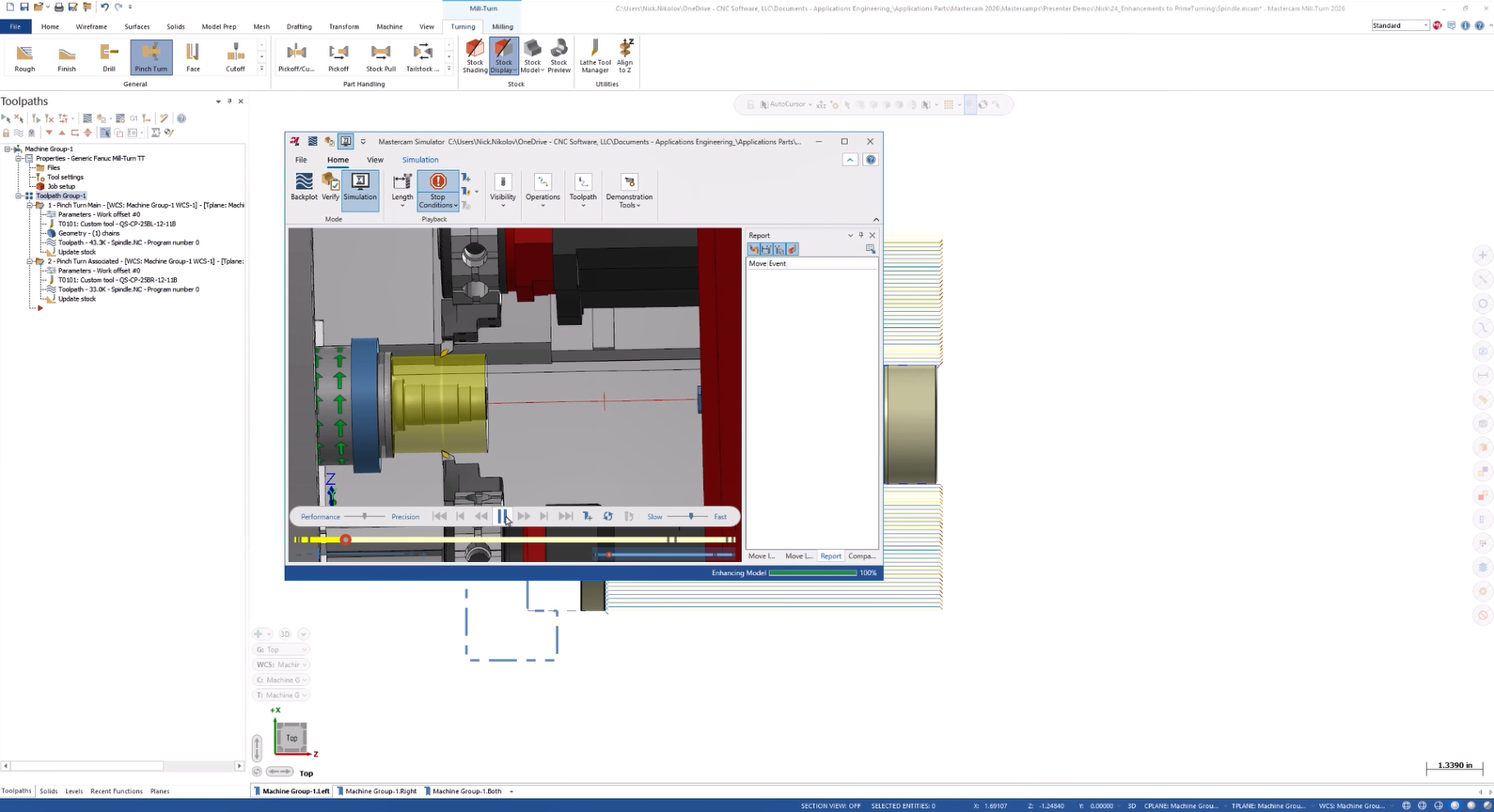
Task: Toggle the loop playback icon in Simulator
Action: pyautogui.click(x=608, y=516)
